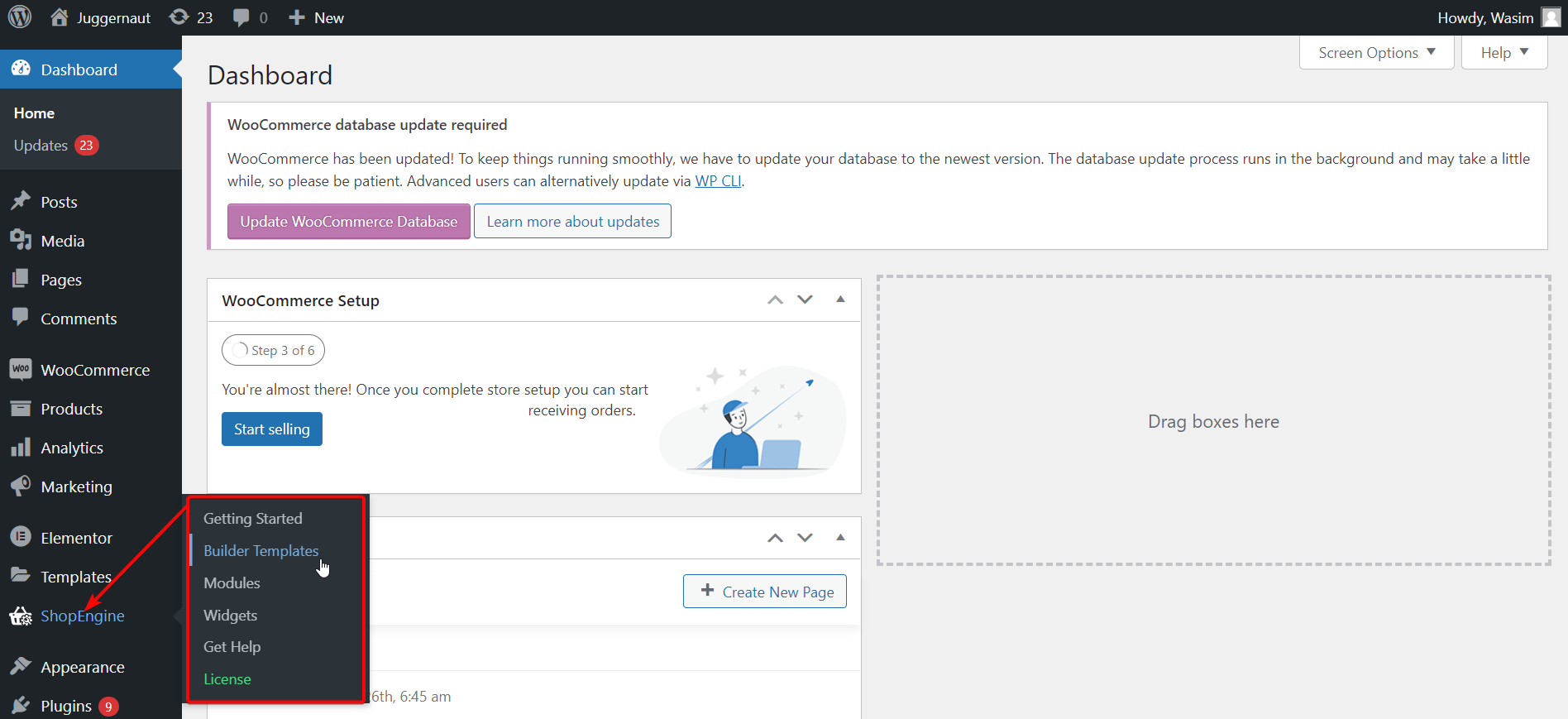Viewport: 1568px width, 719px height.
Task: Click the Products box icon
Action: tap(21, 408)
